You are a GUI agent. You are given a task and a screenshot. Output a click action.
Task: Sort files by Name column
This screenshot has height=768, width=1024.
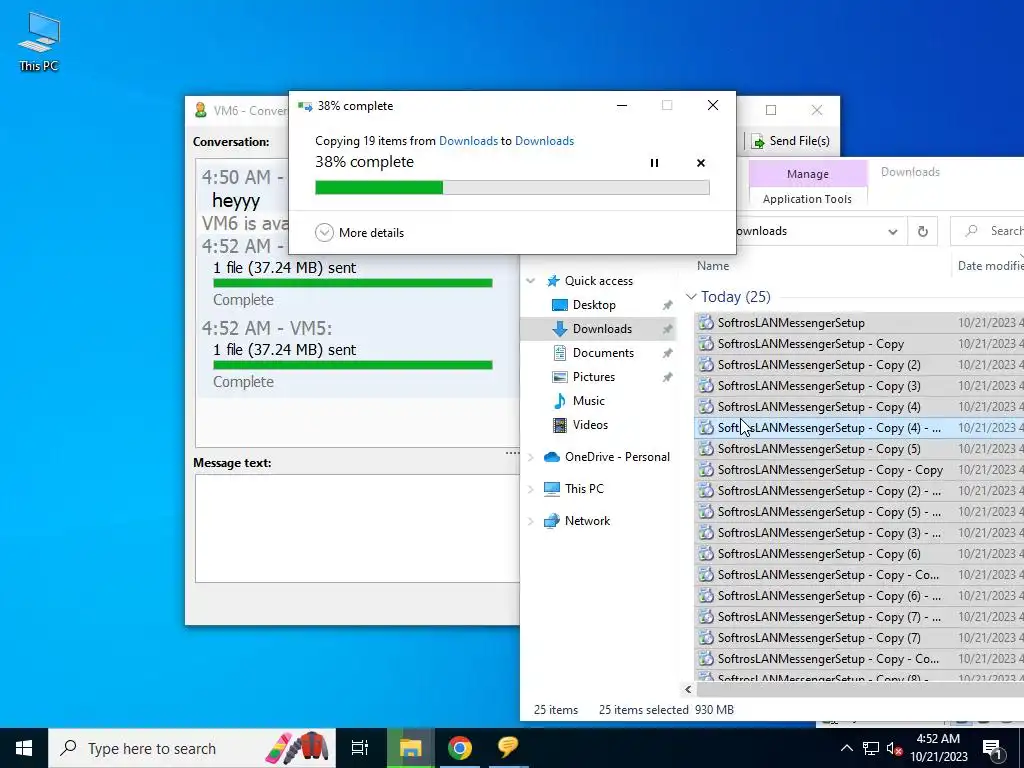pos(713,266)
